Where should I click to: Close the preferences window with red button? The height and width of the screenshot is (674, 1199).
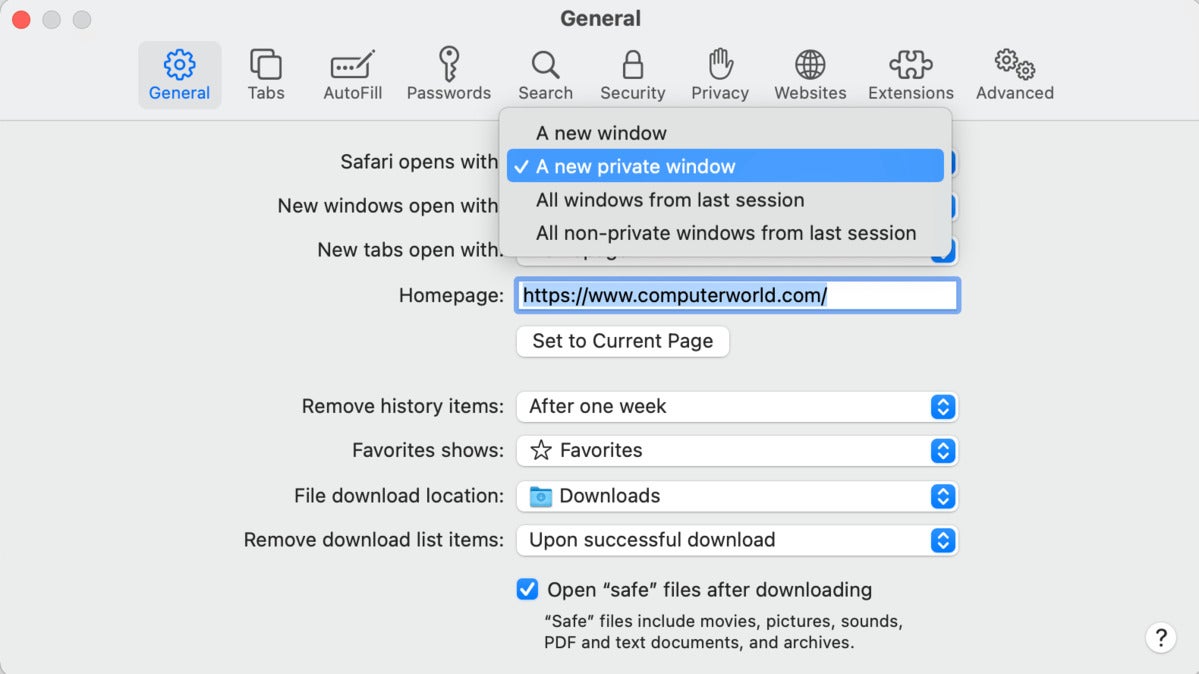[x=21, y=19]
